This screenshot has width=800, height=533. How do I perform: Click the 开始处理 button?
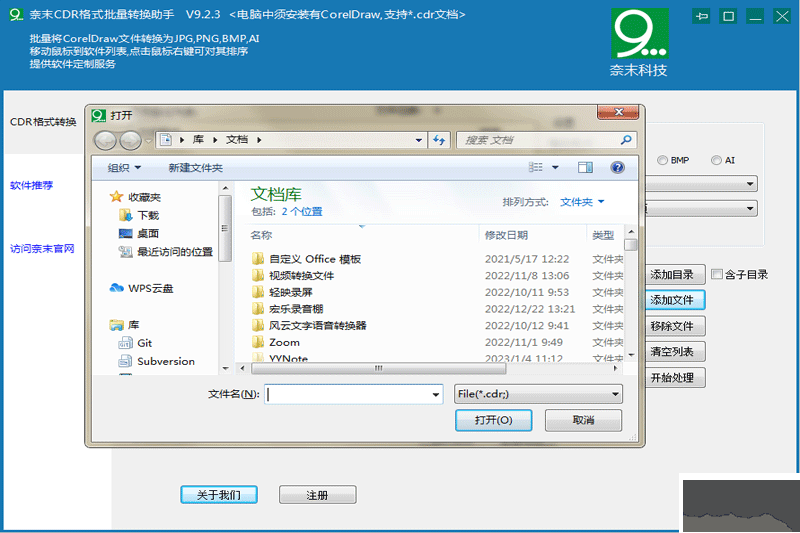pos(674,378)
